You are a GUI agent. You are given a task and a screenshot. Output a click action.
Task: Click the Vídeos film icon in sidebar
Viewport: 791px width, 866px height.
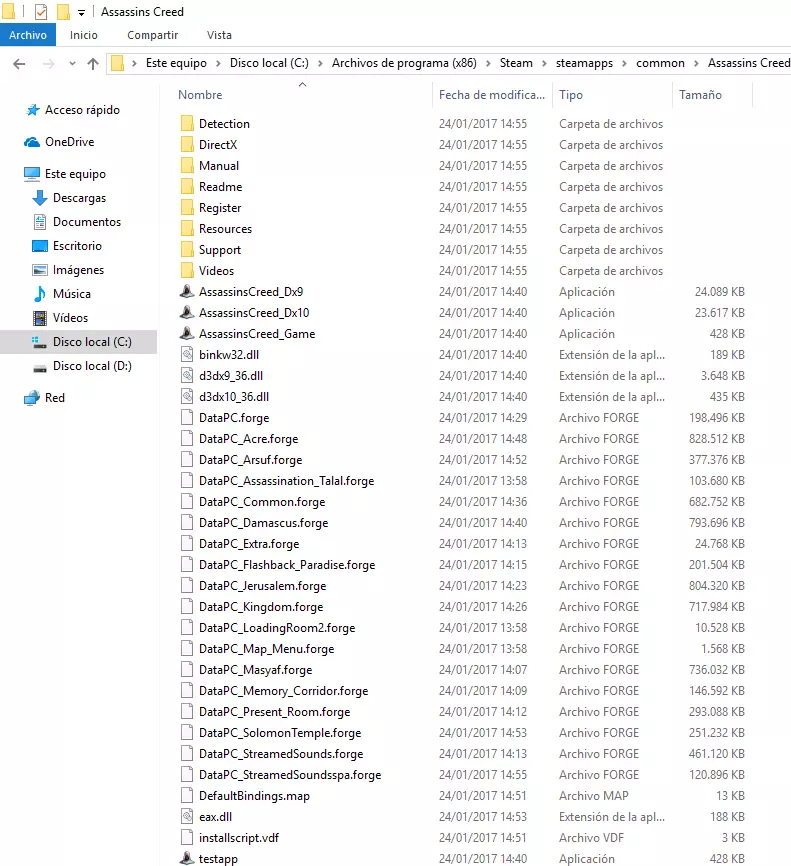coord(40,318)
